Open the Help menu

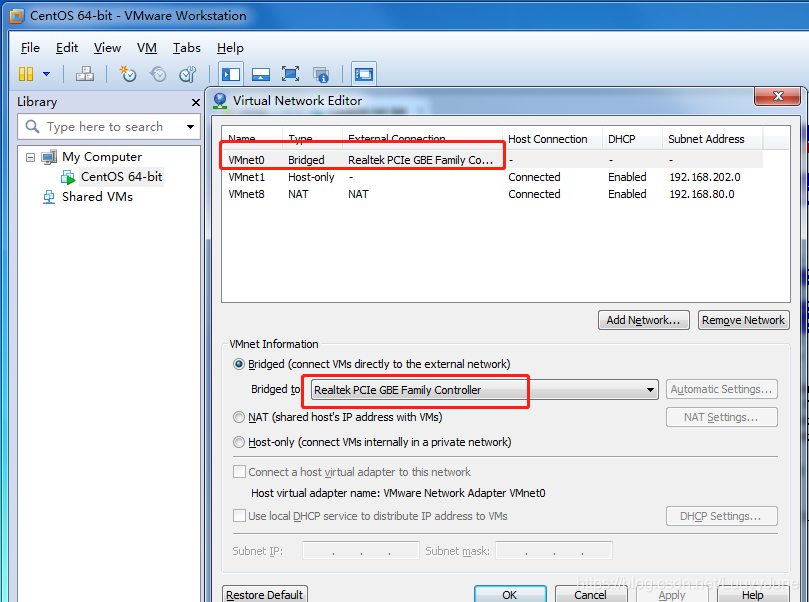[x=230, y=48]
